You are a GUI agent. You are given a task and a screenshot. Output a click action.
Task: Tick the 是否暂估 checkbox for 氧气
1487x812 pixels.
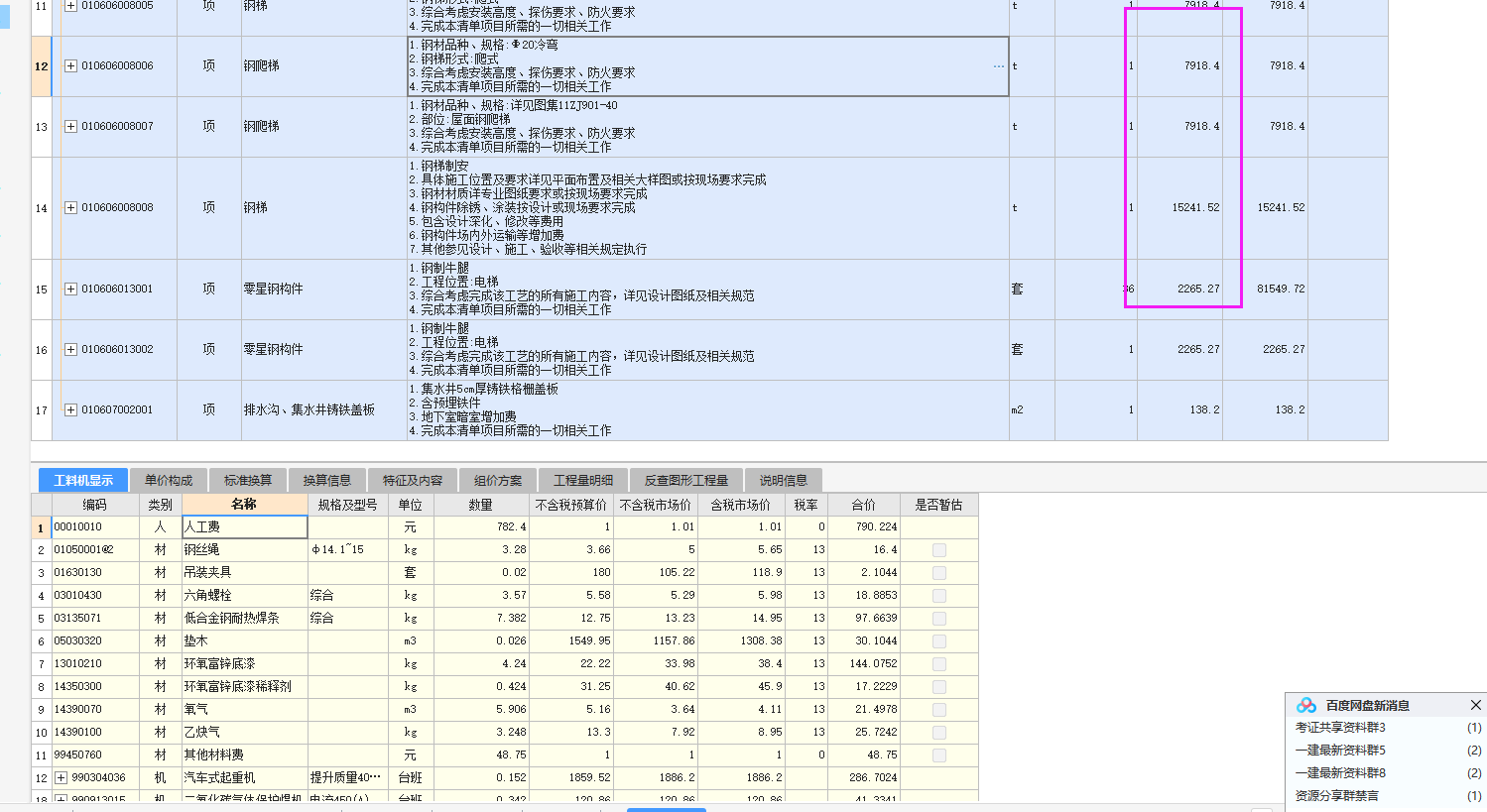pyautogui.click(x=939, y=710)
